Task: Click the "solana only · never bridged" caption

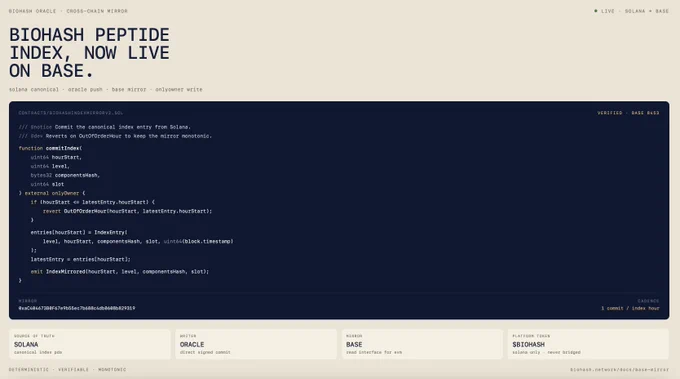Action: tap(546, 353)
